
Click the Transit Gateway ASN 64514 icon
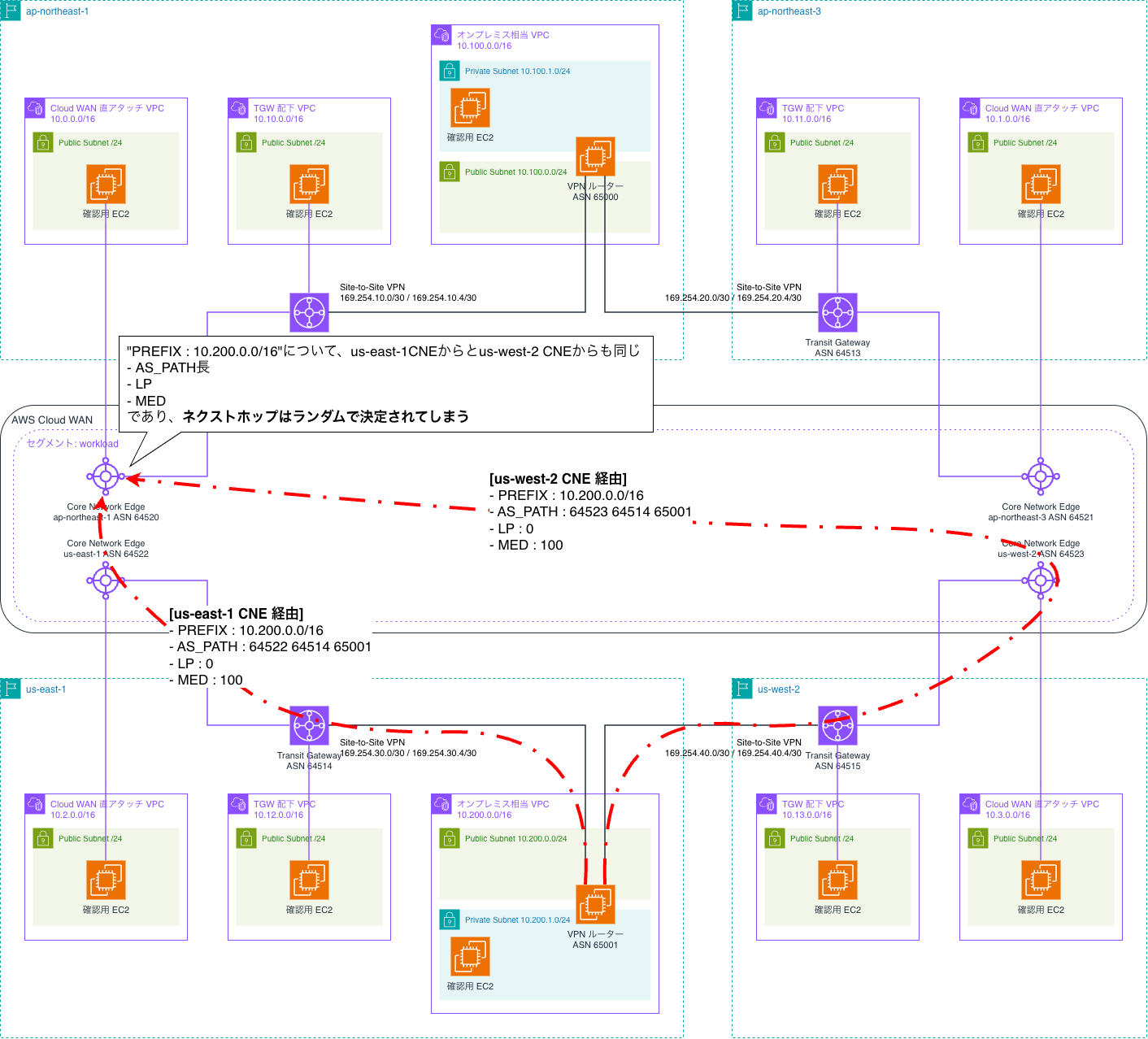tap(309, 725)
